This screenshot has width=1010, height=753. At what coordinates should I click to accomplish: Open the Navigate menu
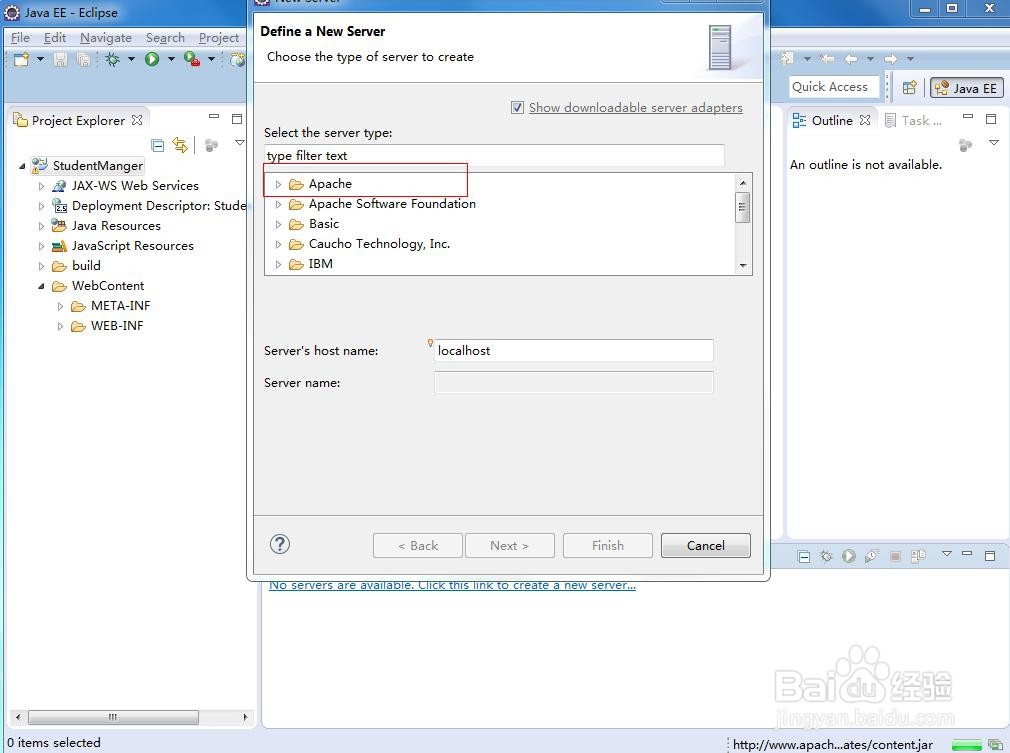pos(106,37)
